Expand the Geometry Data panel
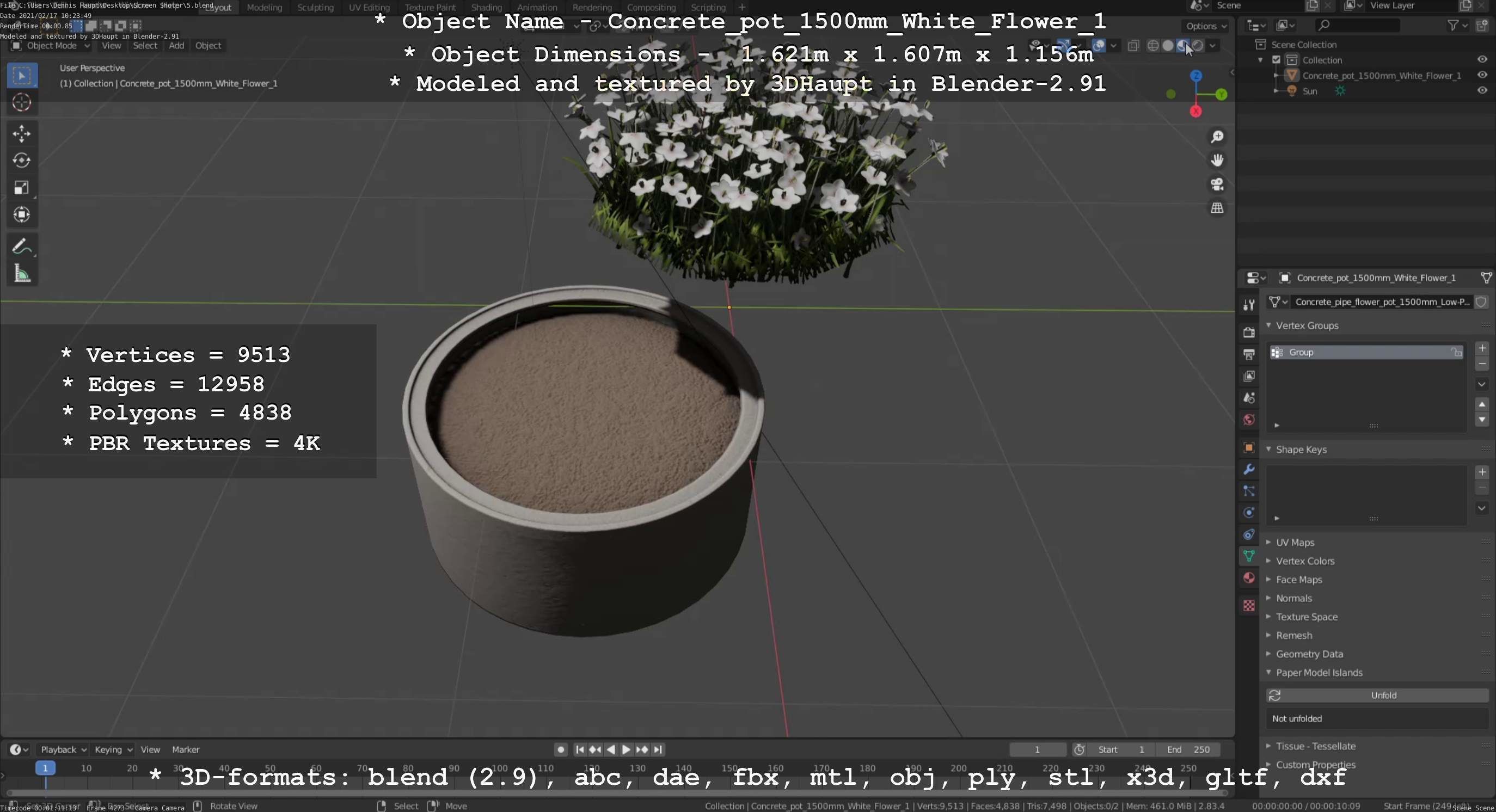Screen dimensions: 1496x812 pyautogui.click(x=1268, y=654)
